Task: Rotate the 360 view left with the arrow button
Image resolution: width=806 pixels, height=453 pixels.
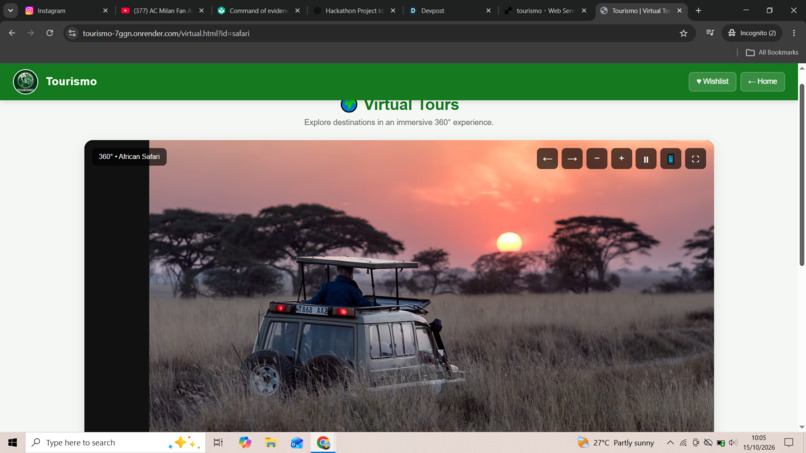Action: (547, 159)
